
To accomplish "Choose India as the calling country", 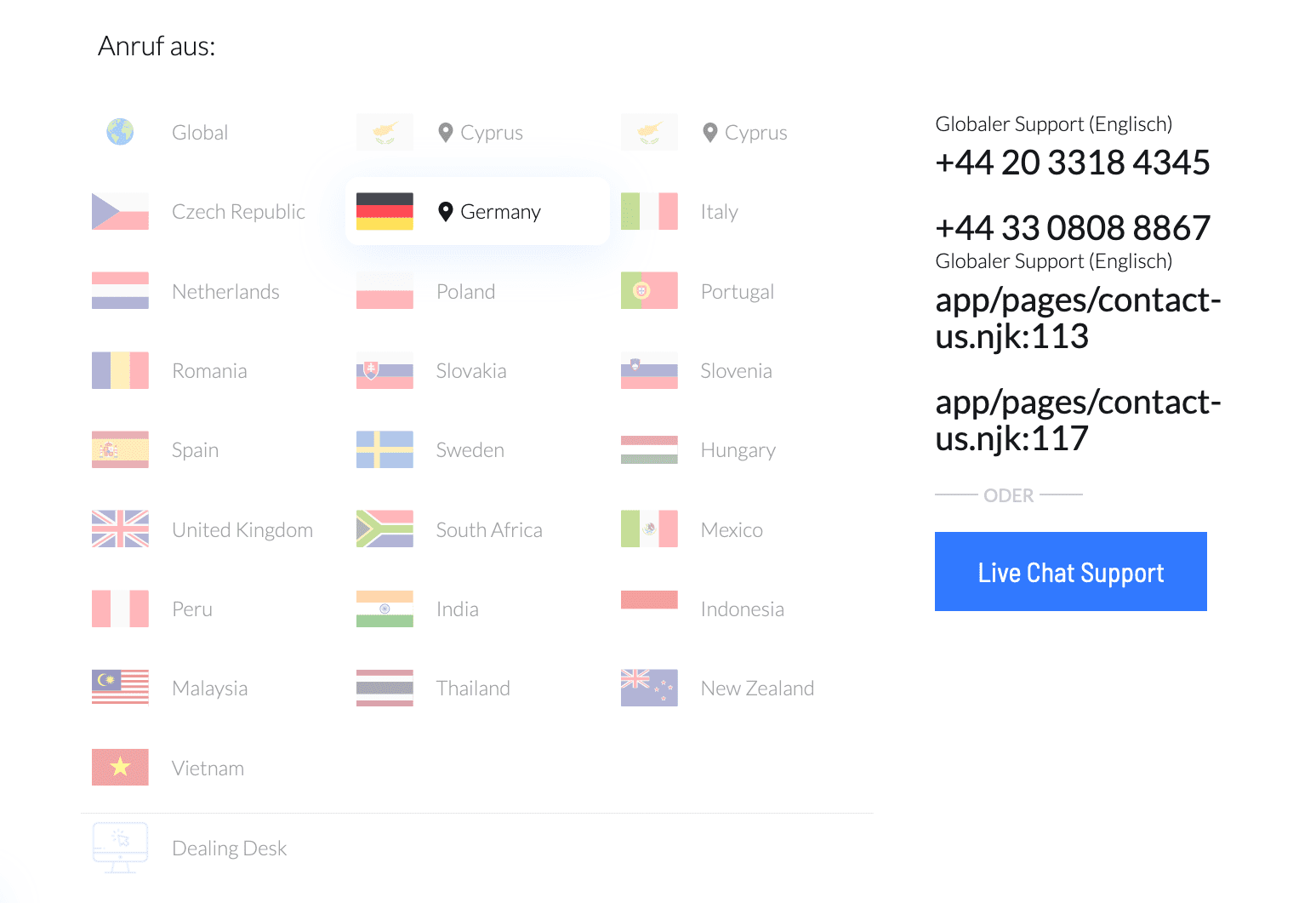I will 457,609.
